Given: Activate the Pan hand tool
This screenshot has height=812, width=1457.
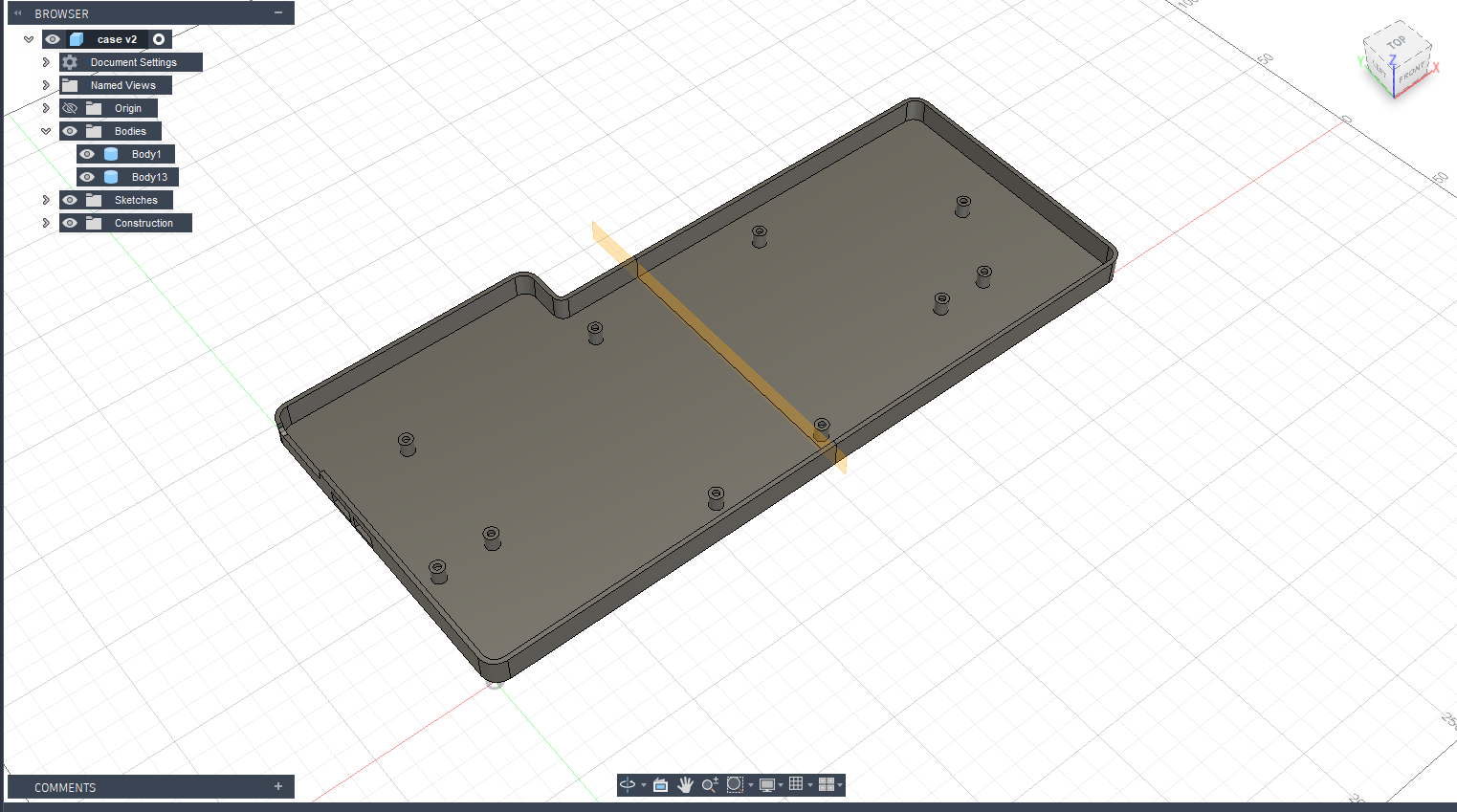Looking at the screenshot, I should [x=685, y=784].
